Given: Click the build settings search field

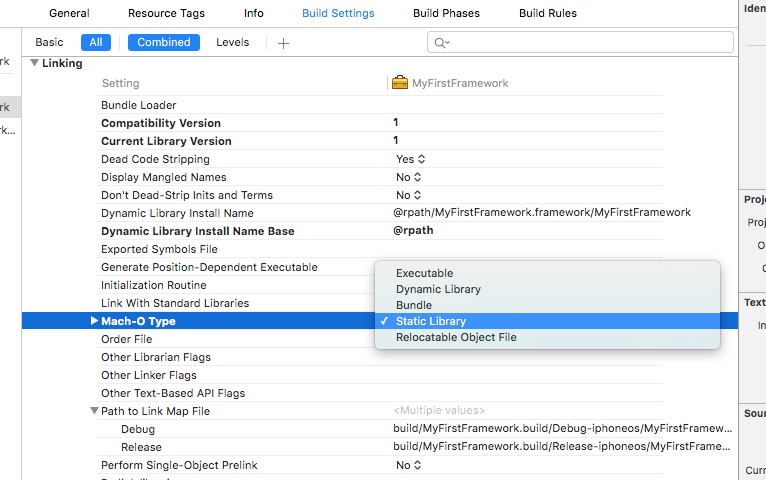Looking at the screenshot, I should [x=580, y=42].
